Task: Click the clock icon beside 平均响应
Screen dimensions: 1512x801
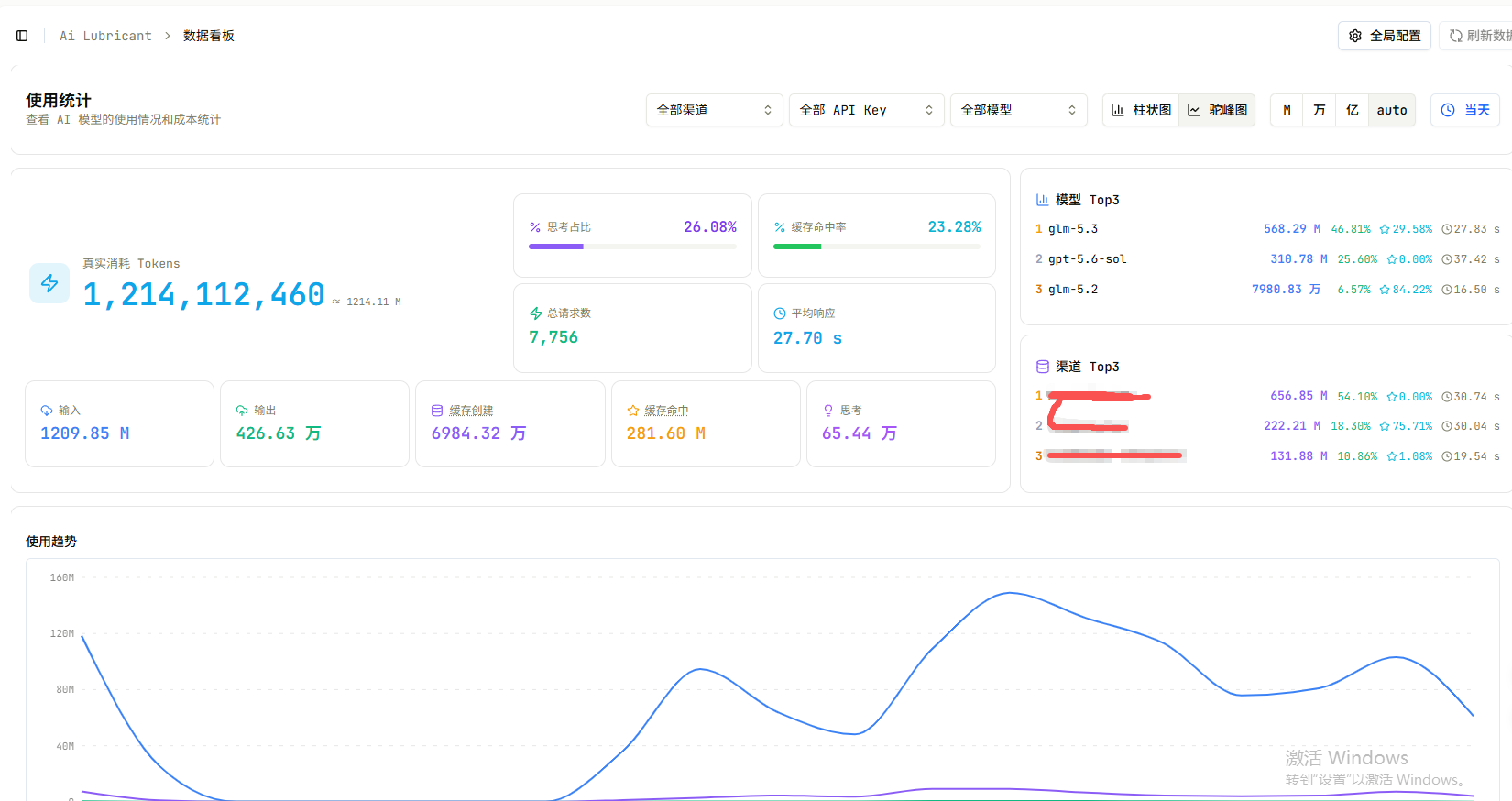Action: tap(780, 313)
